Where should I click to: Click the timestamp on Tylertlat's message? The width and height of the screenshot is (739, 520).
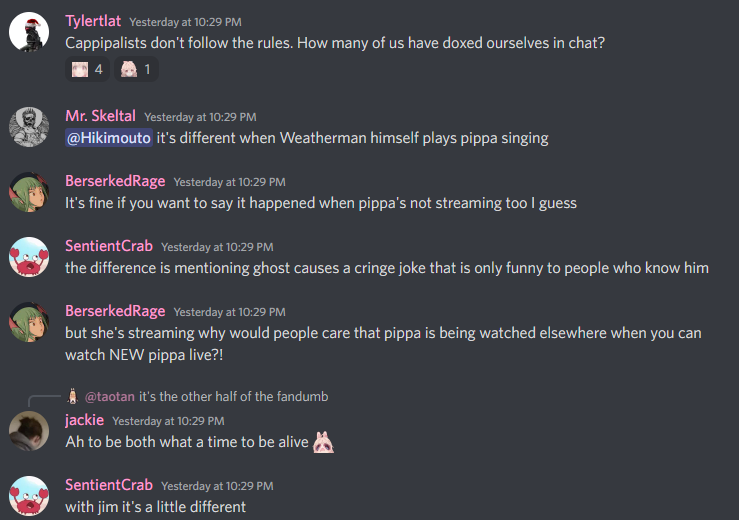click(185, 22)
